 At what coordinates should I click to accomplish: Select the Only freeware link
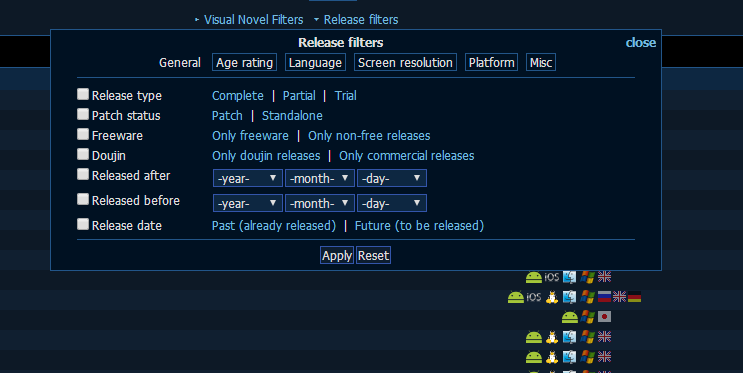coord(250,136)
